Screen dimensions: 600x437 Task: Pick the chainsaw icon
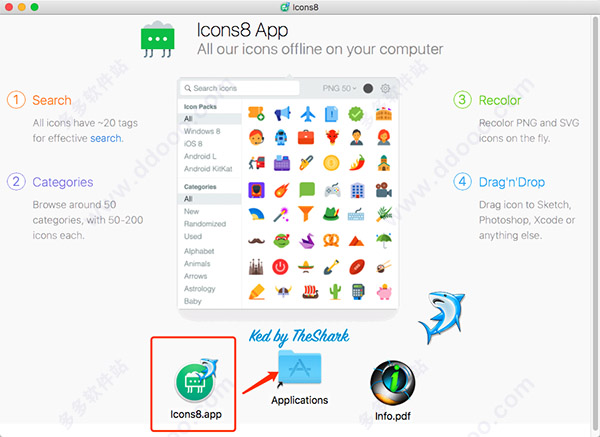[306, 163]
